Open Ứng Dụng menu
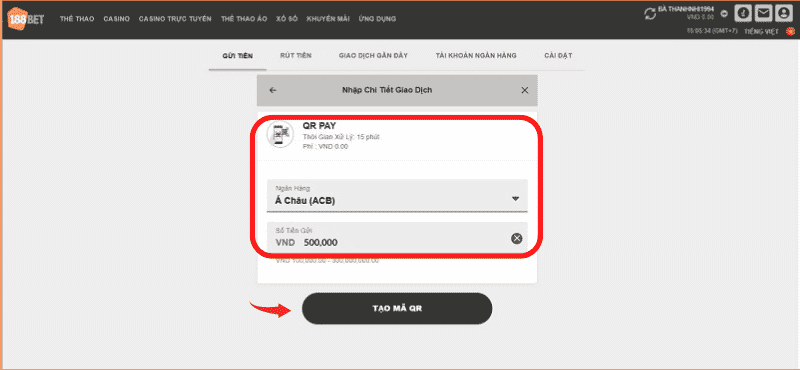The width and height of the screenshot is (800, 370). [377, 19]
